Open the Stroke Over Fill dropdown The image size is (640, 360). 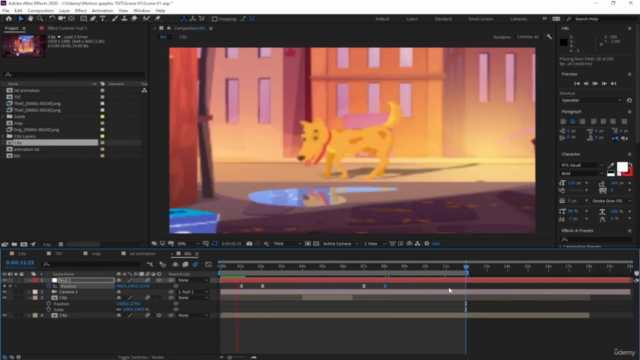(610, 201)
